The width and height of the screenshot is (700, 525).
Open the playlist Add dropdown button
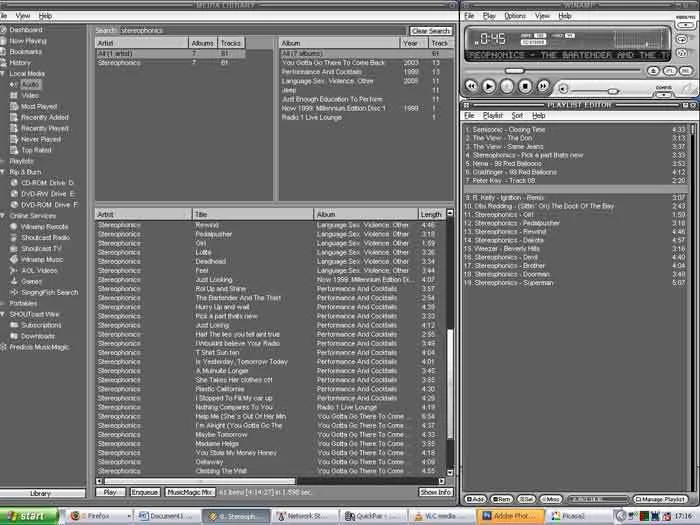click(475, 499)
